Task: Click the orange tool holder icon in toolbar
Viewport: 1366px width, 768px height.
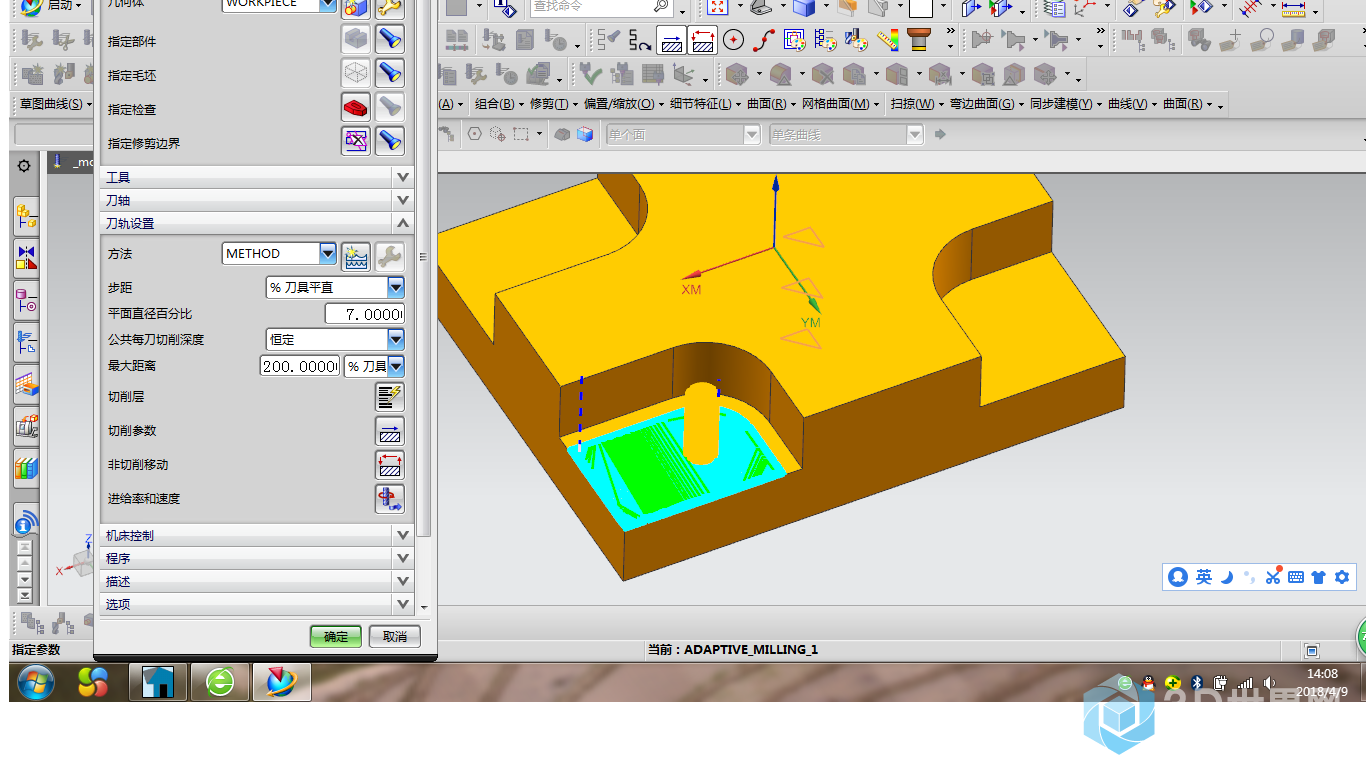Action: 918,40
